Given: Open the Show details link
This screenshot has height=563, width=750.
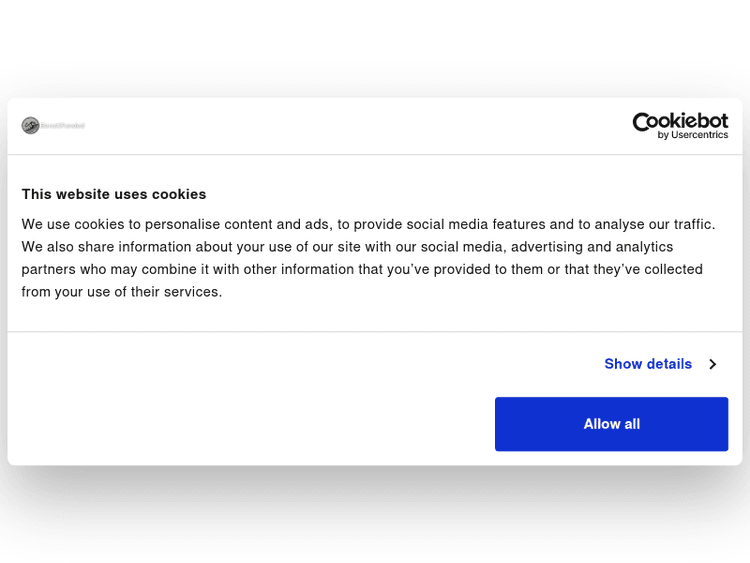Looking at the screenshot, I should (648, 364).
